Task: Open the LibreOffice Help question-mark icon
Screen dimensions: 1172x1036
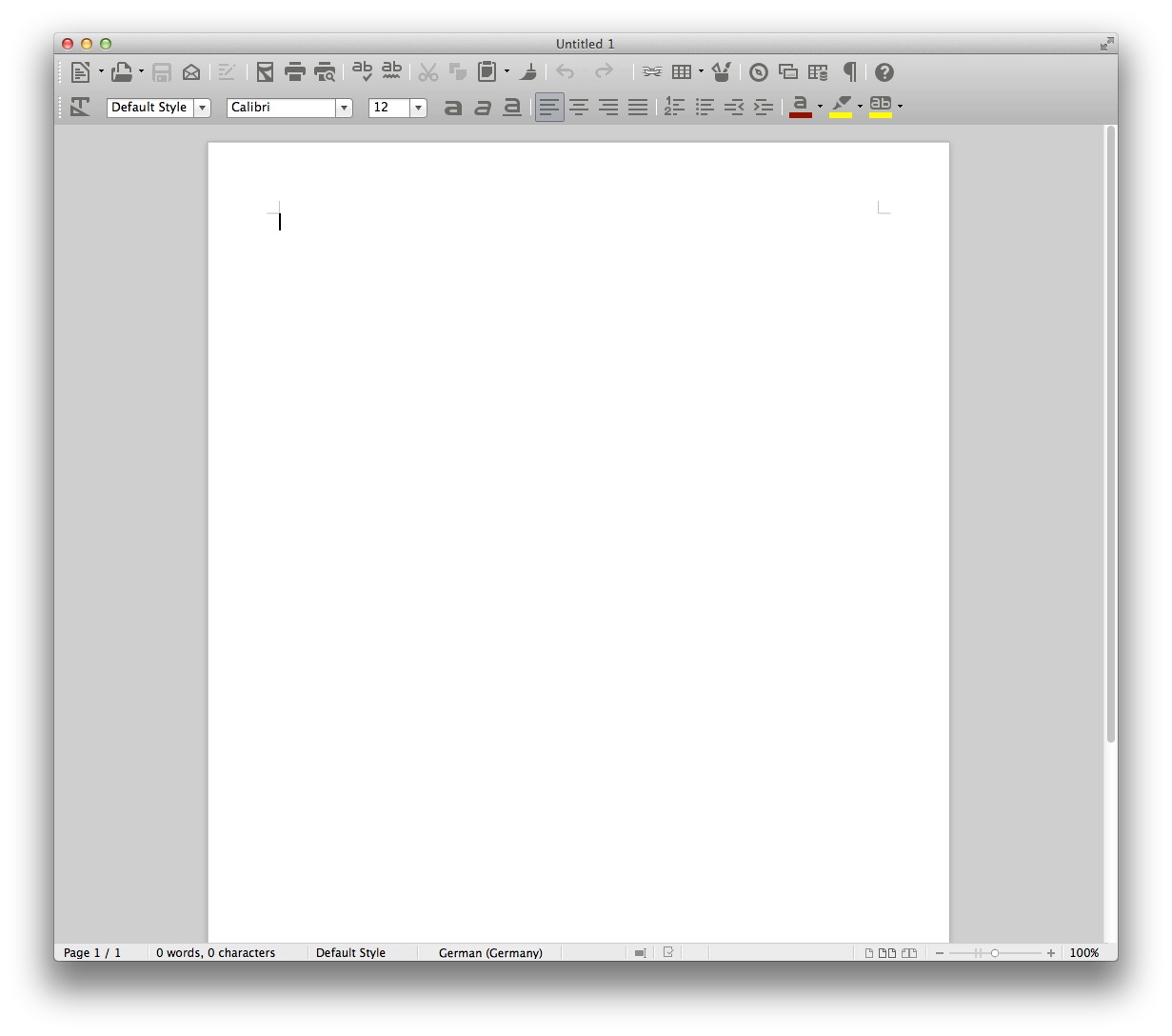Action: pos(884,72)
